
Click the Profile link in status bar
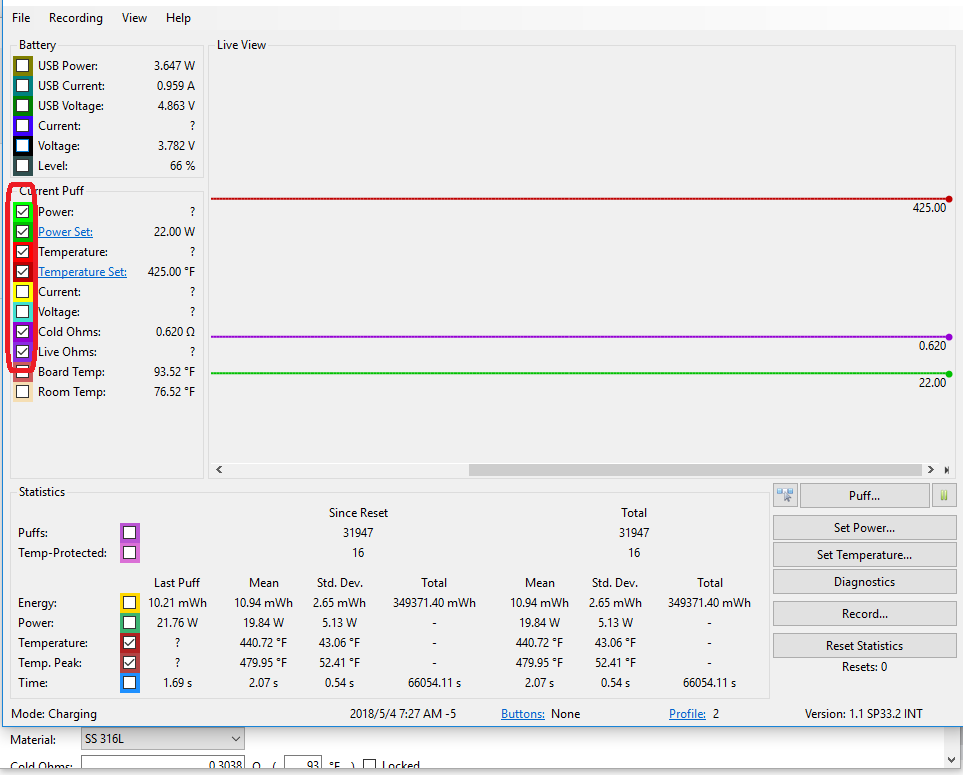pyautogui.click(x=687, y=714)
